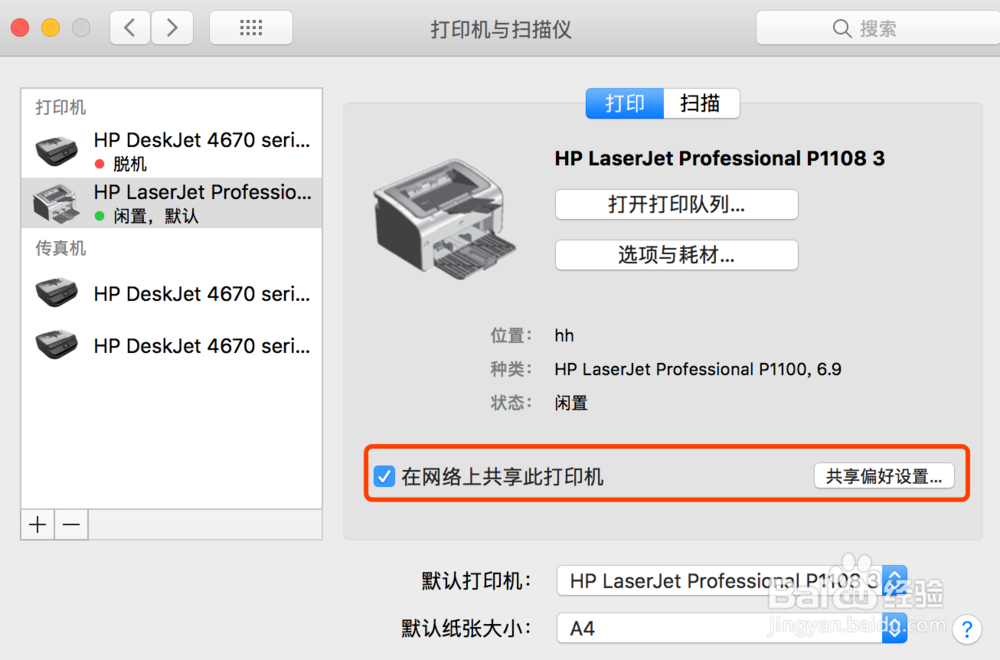Expand the default paper size dropdown
This screenshot has width=1000, height=660.
tap(731, 628)
